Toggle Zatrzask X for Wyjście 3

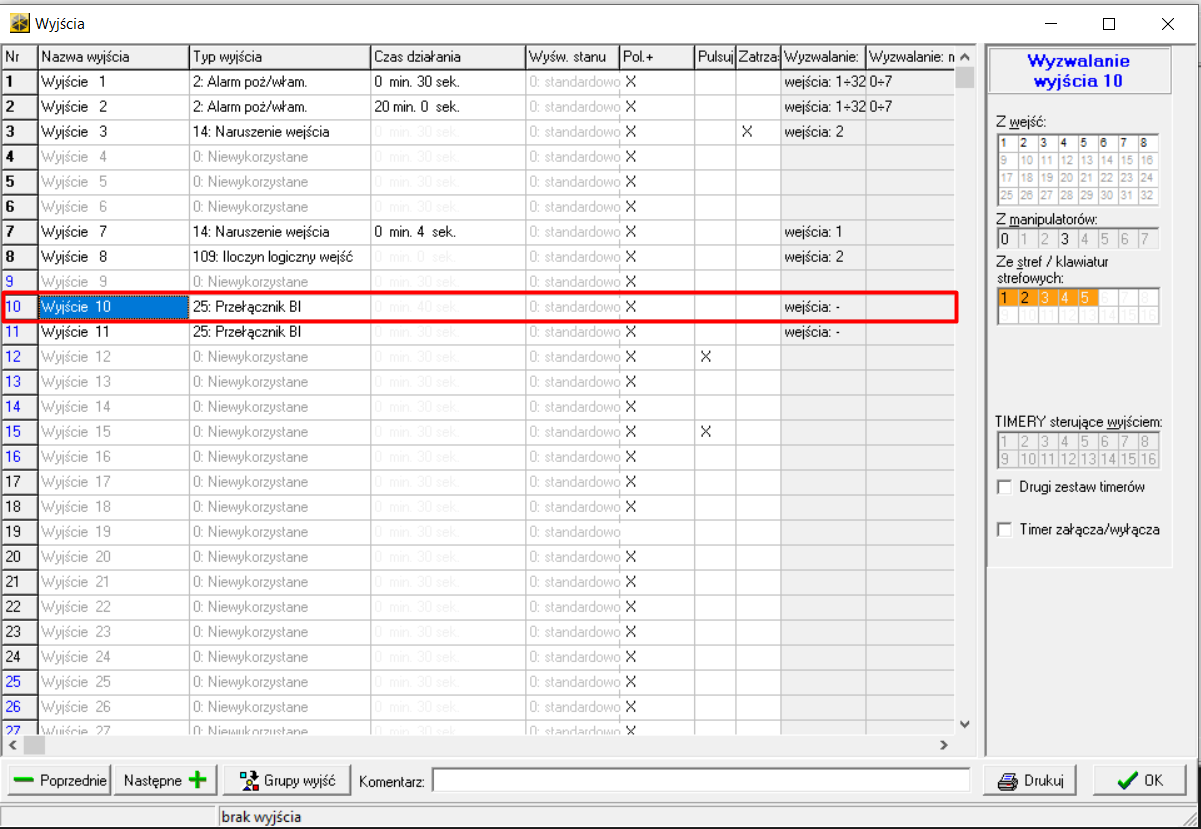click(x=747, y=132)
